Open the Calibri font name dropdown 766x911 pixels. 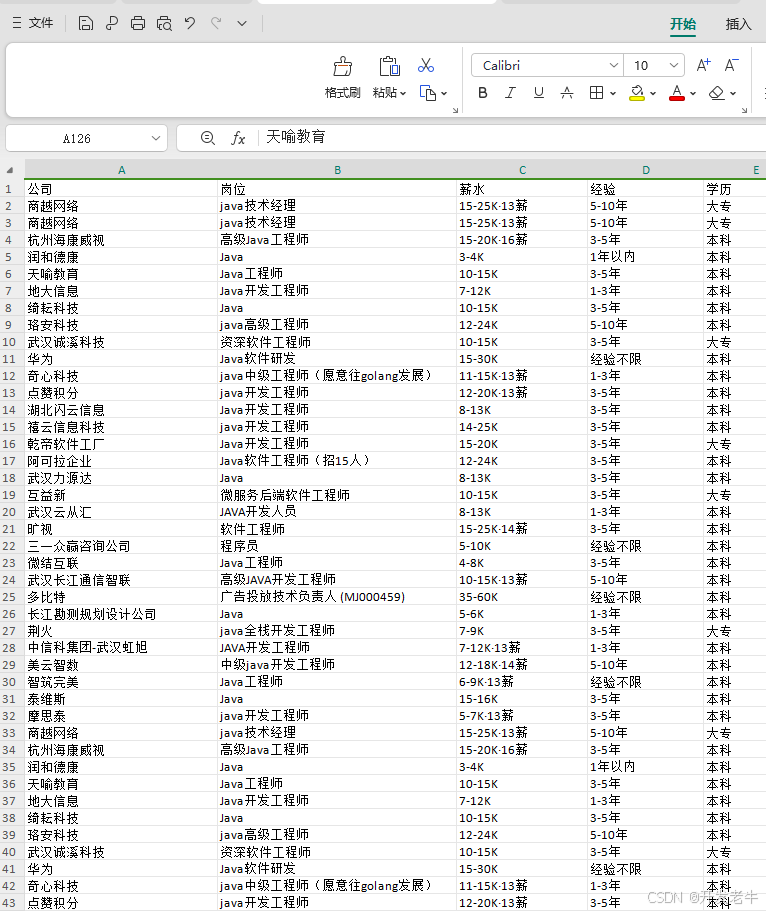point(614,65)
